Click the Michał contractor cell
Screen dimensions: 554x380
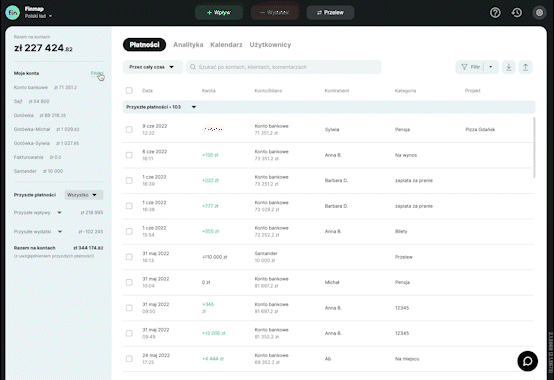tap(332, 282)
